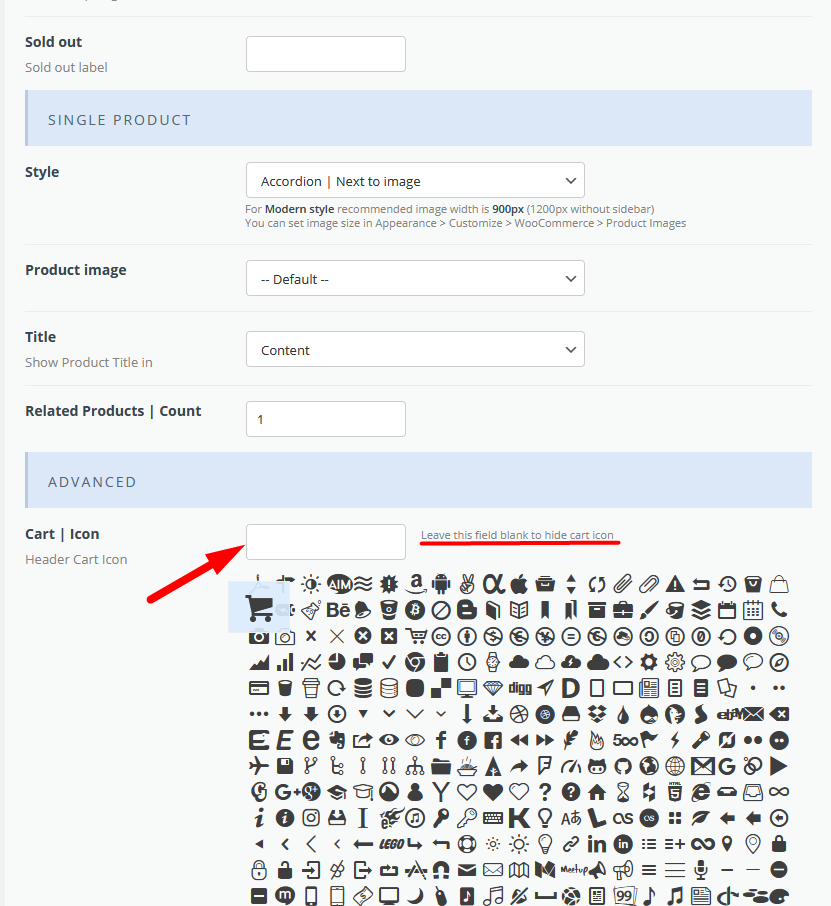Pick the Amazon logo icon
831x906 pixels.
[x=415, y=584]
